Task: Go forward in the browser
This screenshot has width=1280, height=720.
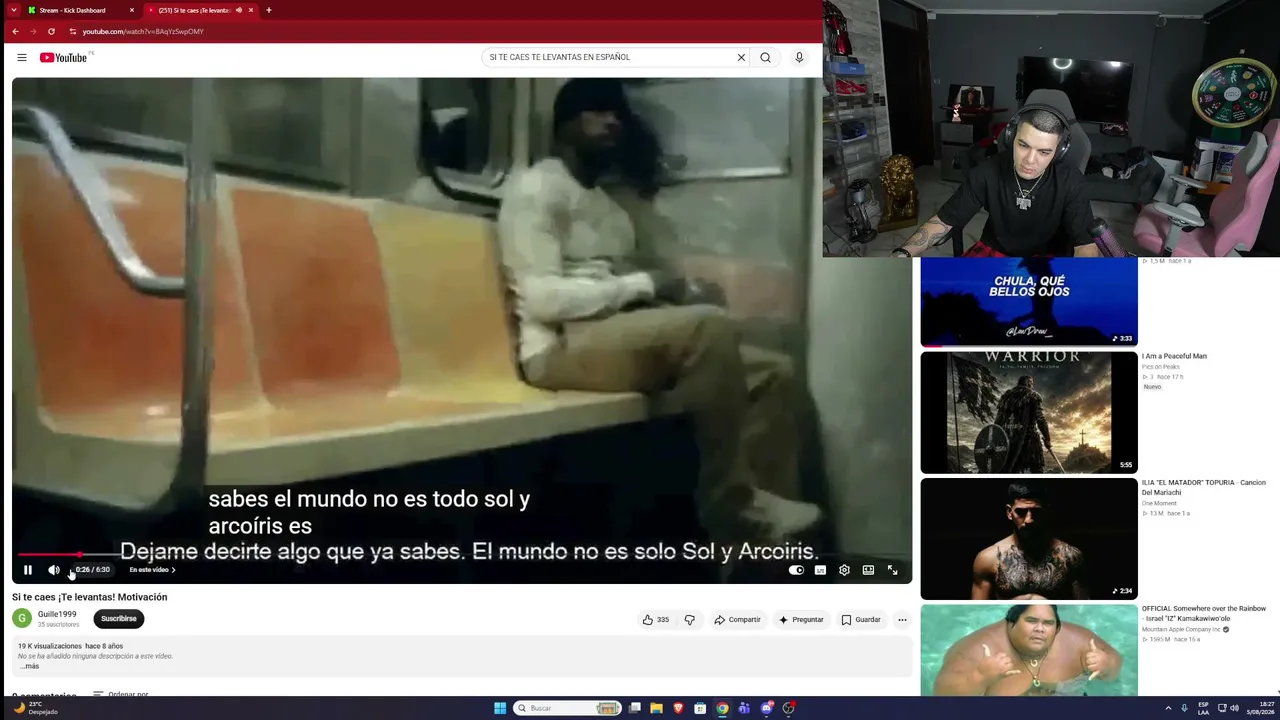Action: tap(33, 31)
